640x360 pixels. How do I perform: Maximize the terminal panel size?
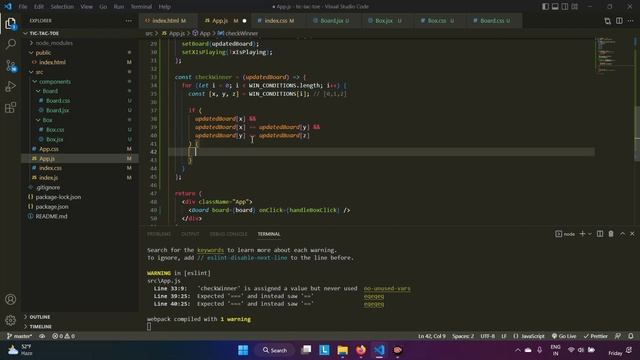point(622,234)
